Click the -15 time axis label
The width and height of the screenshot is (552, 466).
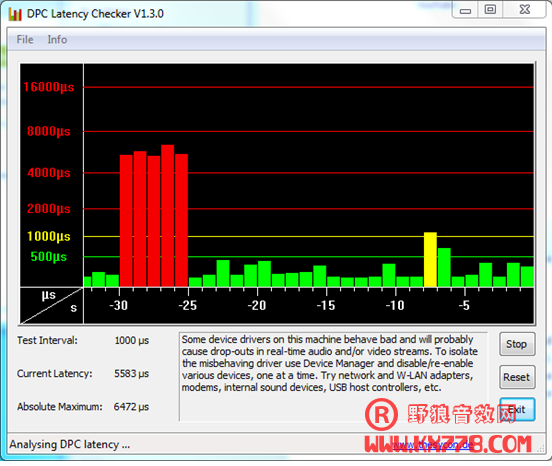pos(326,305)
